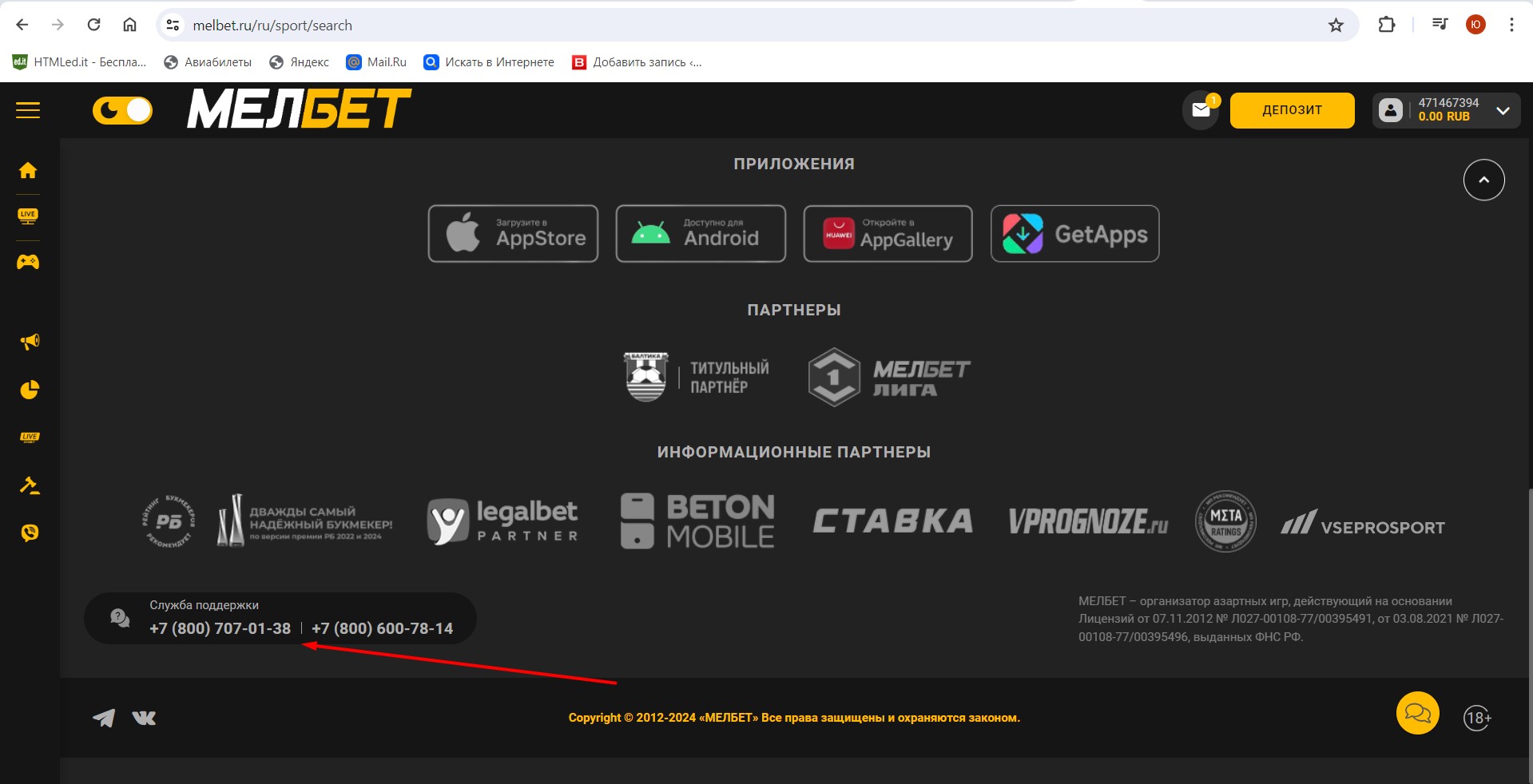Click the browser address bar URL

(272, 26)
